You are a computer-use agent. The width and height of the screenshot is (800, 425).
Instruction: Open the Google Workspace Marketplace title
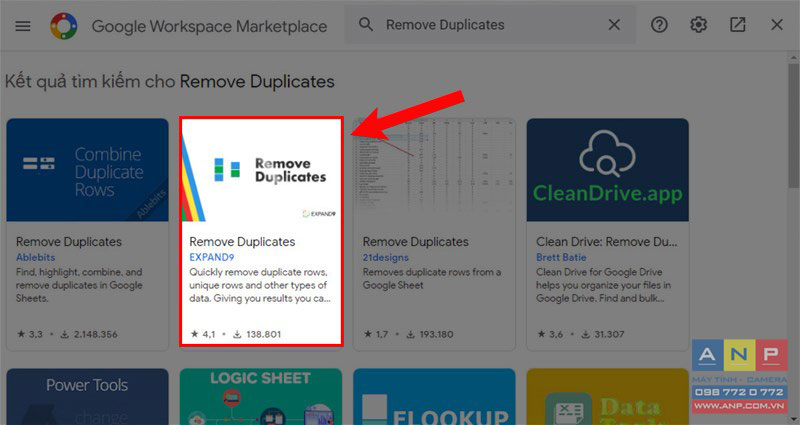pyautogui.click(x=209, y=27)
